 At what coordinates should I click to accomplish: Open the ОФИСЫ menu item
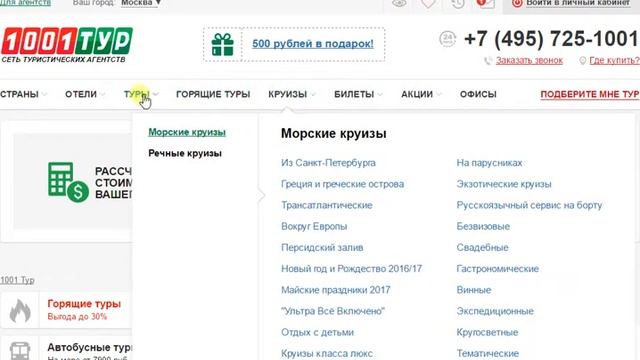(478, 94)
